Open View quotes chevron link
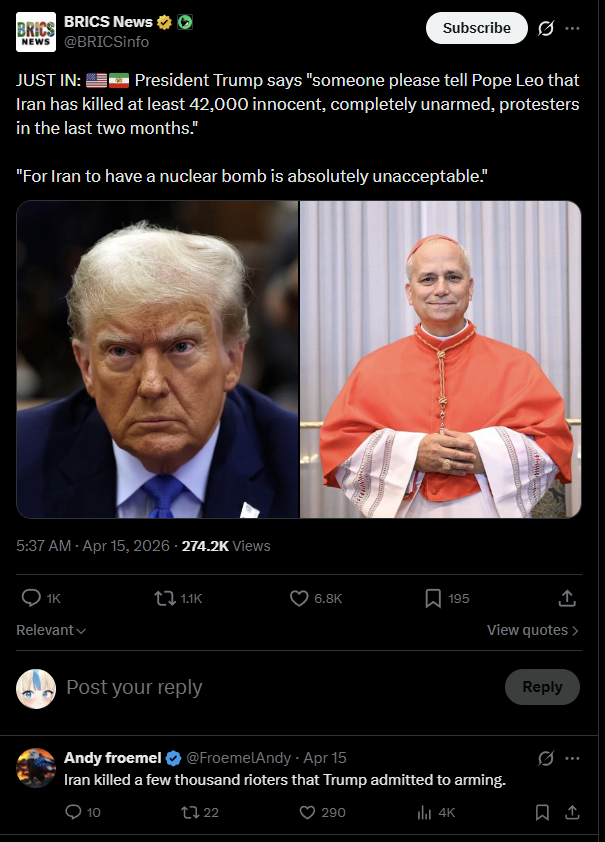This screenshot has width=605, height=842. coord(533,630)
